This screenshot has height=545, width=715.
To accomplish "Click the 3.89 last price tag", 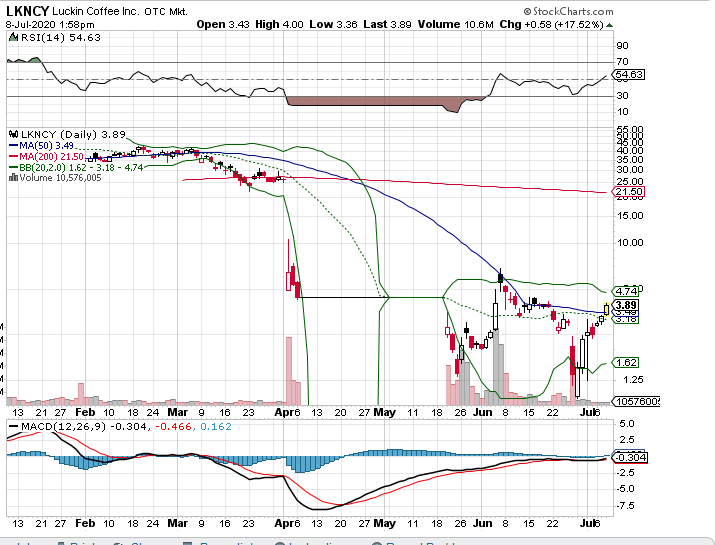I will (626, 305).
